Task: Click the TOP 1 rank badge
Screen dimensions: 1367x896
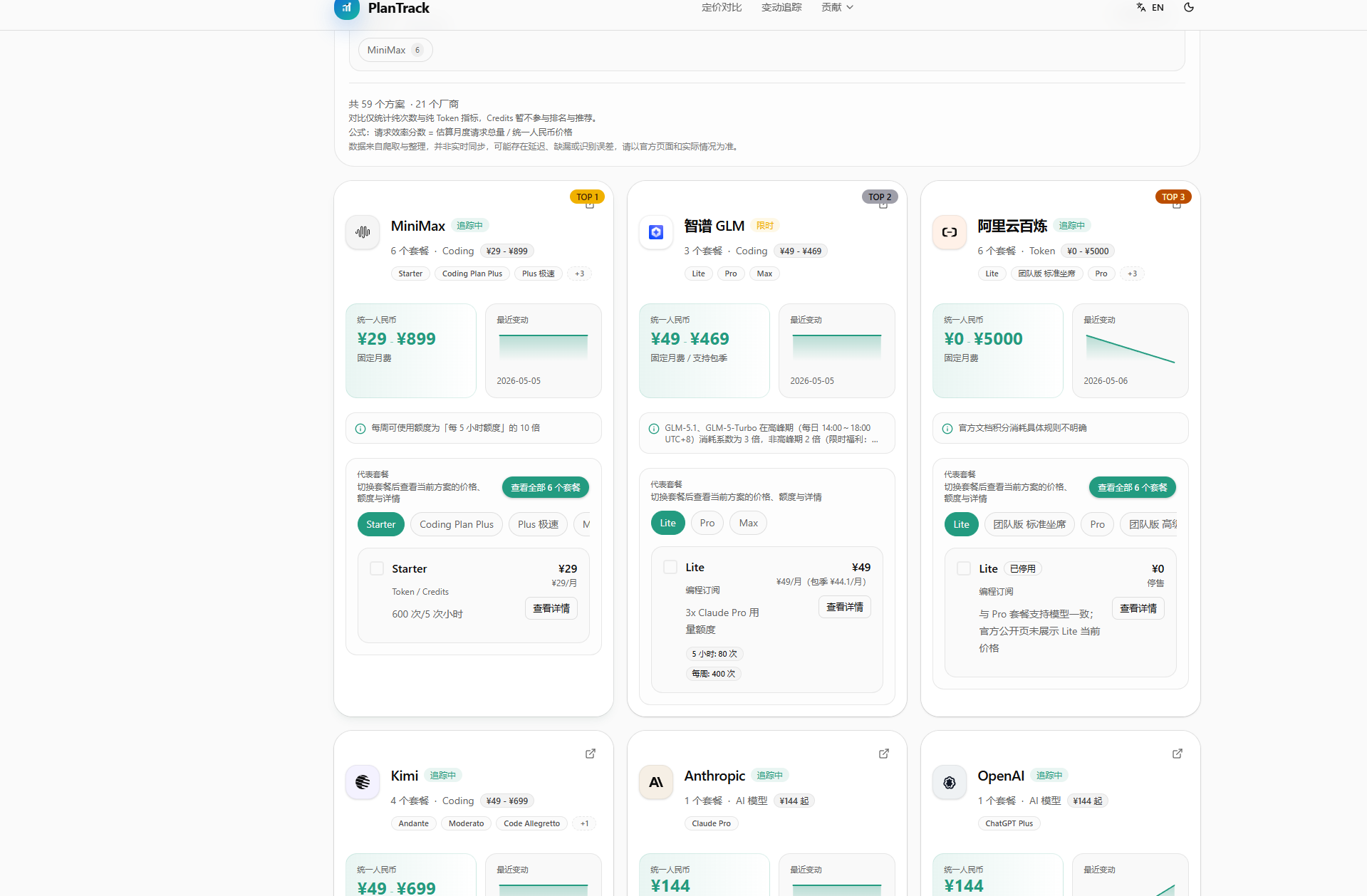Action: [588, 197]
